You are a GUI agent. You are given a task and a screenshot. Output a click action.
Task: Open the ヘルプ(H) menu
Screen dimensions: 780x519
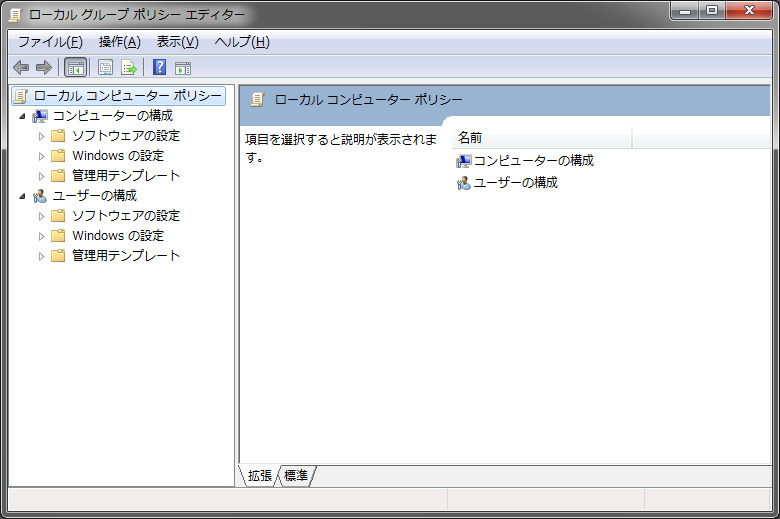(242, 42)
